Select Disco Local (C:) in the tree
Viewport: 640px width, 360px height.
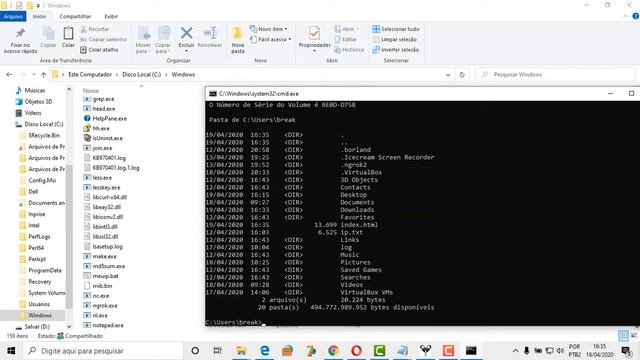(44, 124)
